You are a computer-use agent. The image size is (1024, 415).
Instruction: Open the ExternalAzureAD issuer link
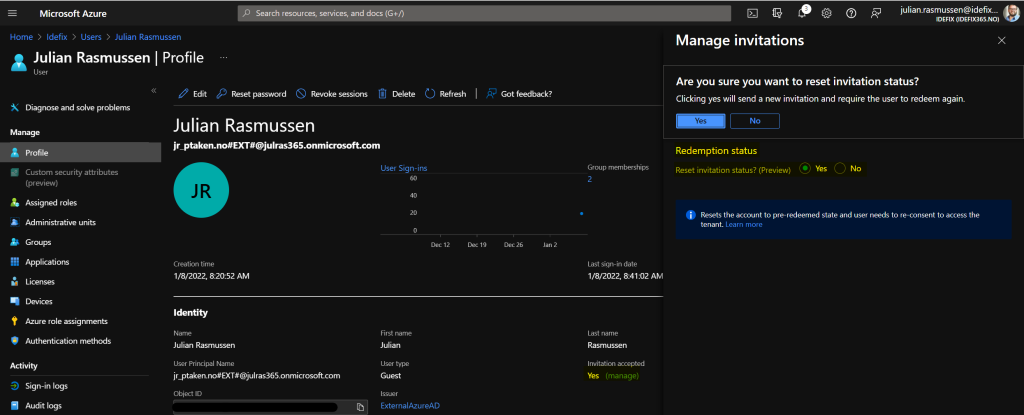tap(410, 406)
